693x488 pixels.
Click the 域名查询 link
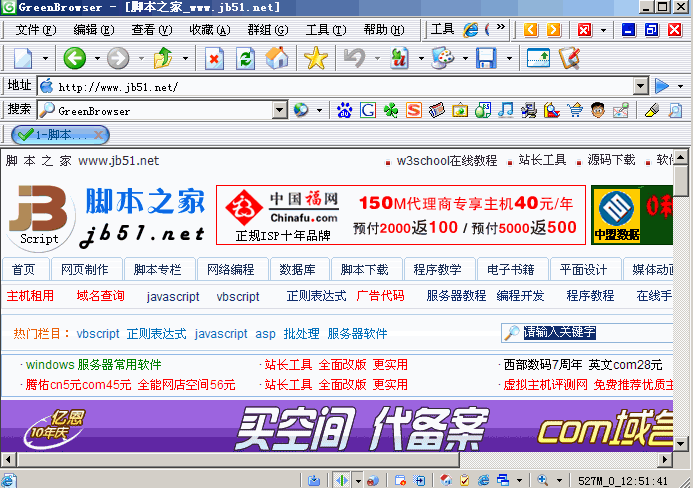tap(100, 296)
